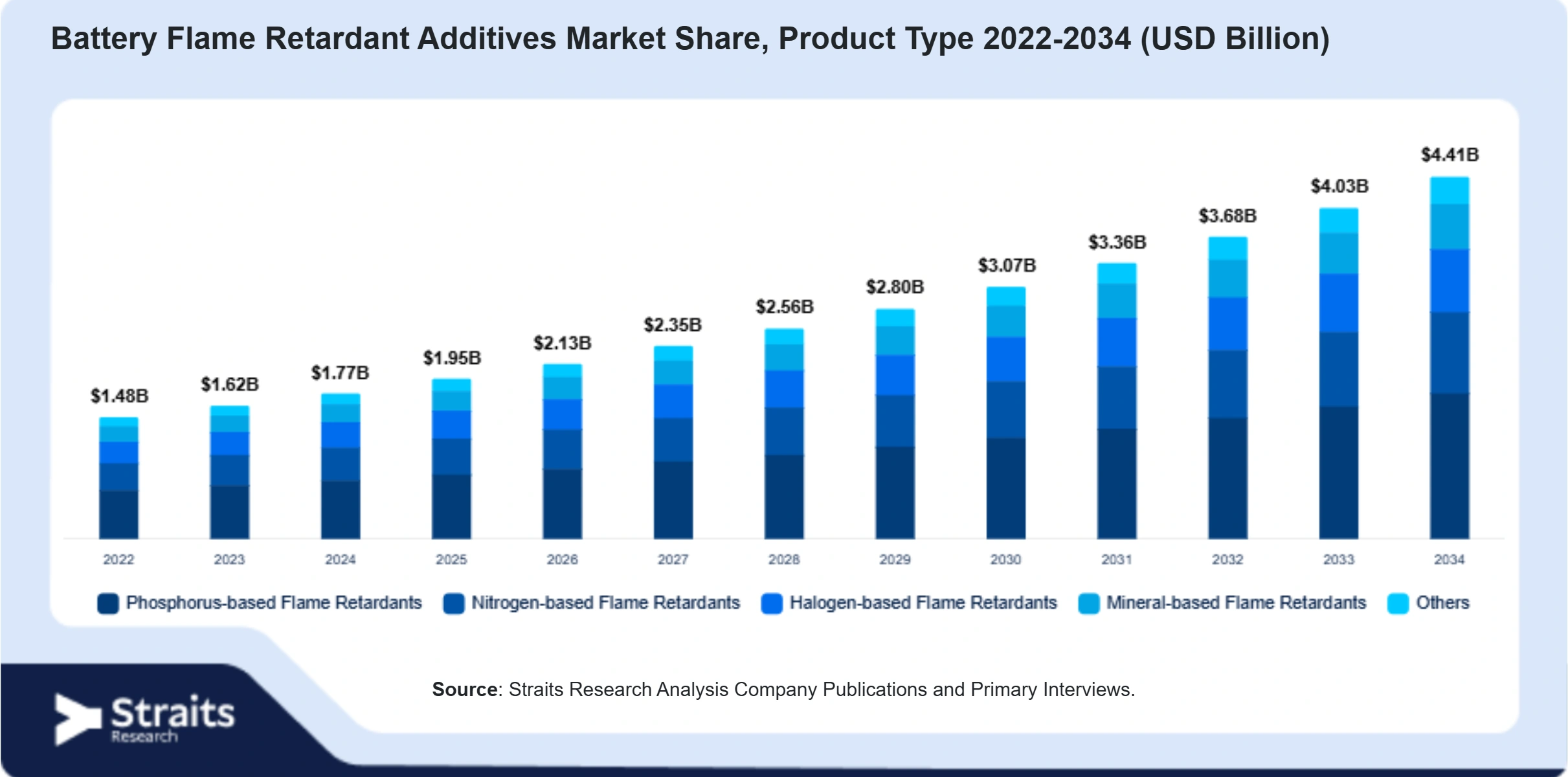Viewport: 1568px width, 777px height.
Task: Click the Phosphorus segment of the 2028 bar
Action: (x=784, y=497)
